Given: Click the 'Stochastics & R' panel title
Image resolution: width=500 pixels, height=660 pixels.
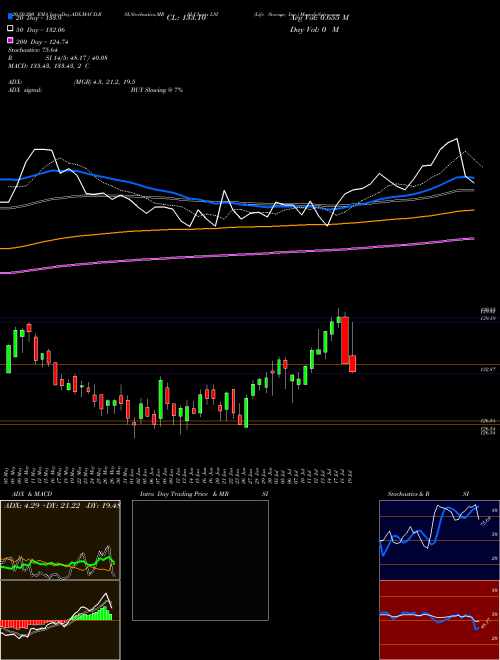Looking at the screenshot, I should [x=409, y=494].
